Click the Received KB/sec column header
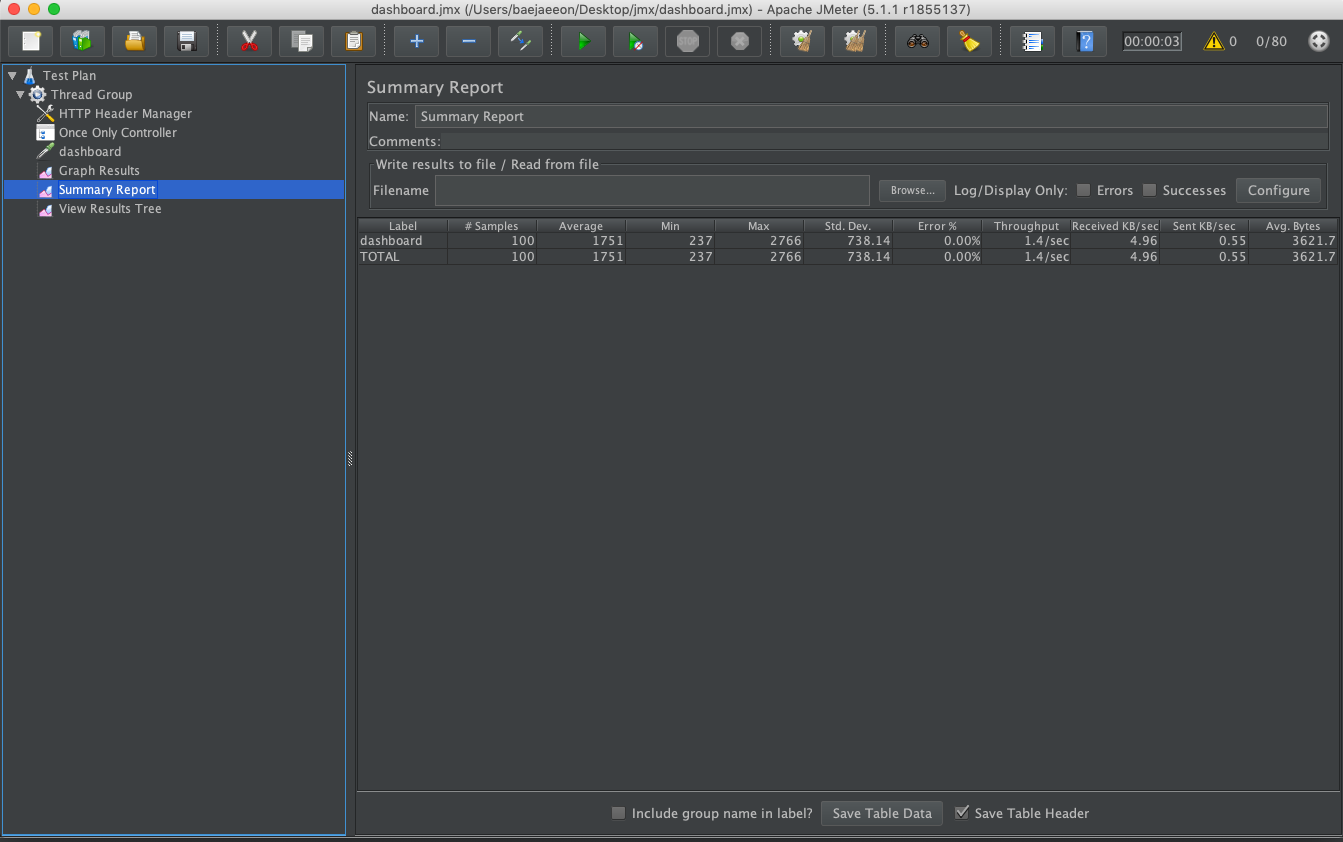Image resolution: width=1343 pixels, height=842 pixels. [x=1115, y=226]
